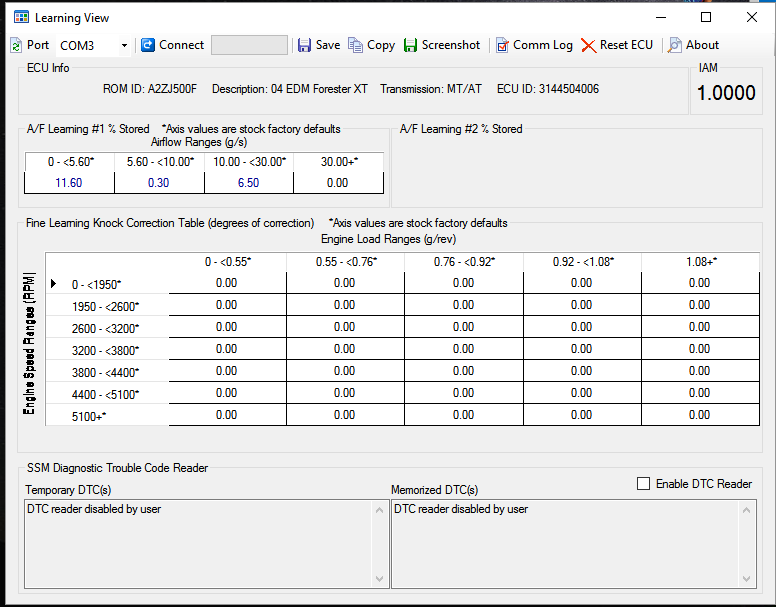Image resolution: width=776 pixels, height=607 pixels.
Task: Select knock cell at 2600-<3200 RPM, 0.76-<0.92 load
Action: (464, 327)
